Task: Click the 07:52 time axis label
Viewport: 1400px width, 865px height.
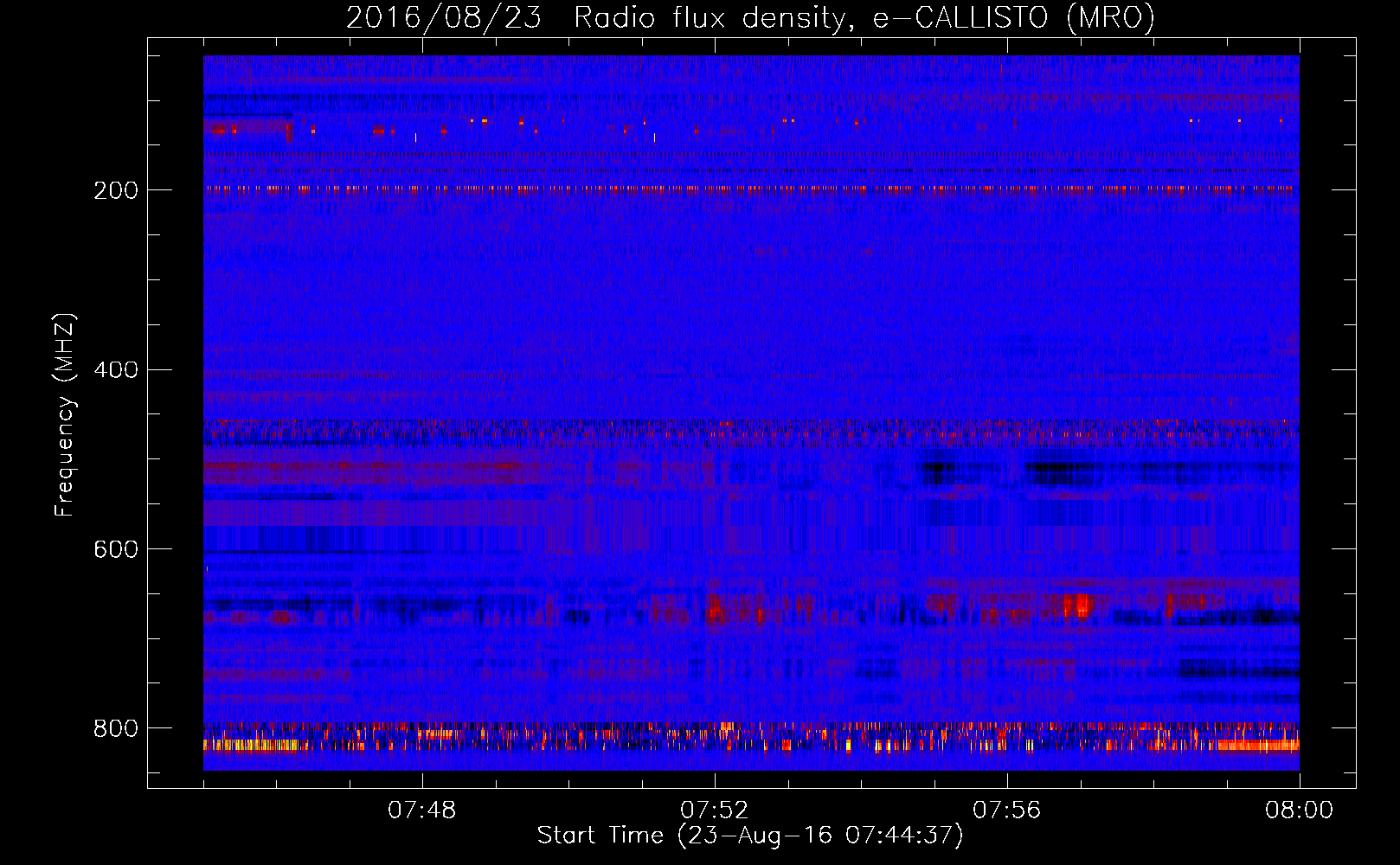Action: click(x=715, y=811)
